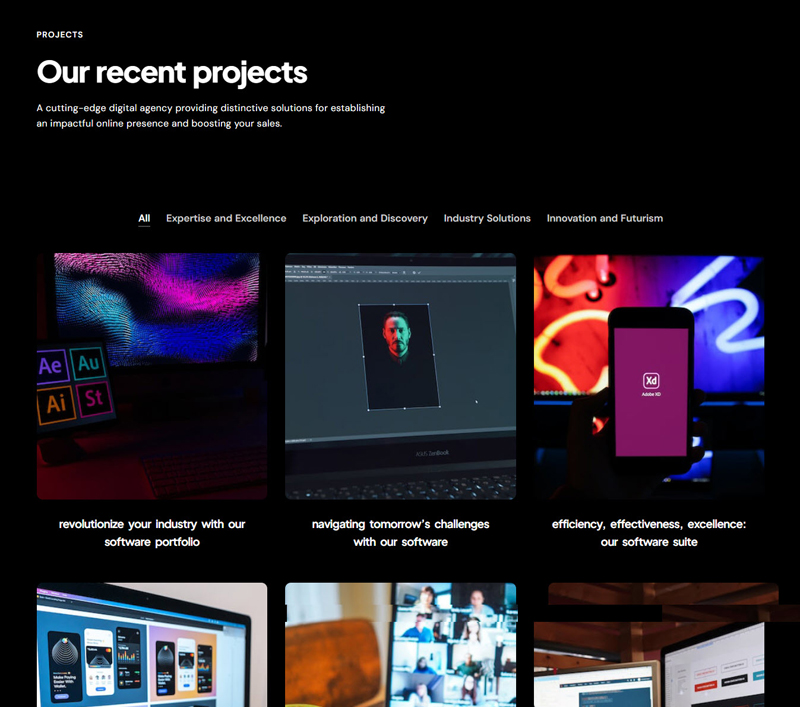Click the mobile app design monitor thumbnail
800x707 pixels.
[x=152, y=645]
